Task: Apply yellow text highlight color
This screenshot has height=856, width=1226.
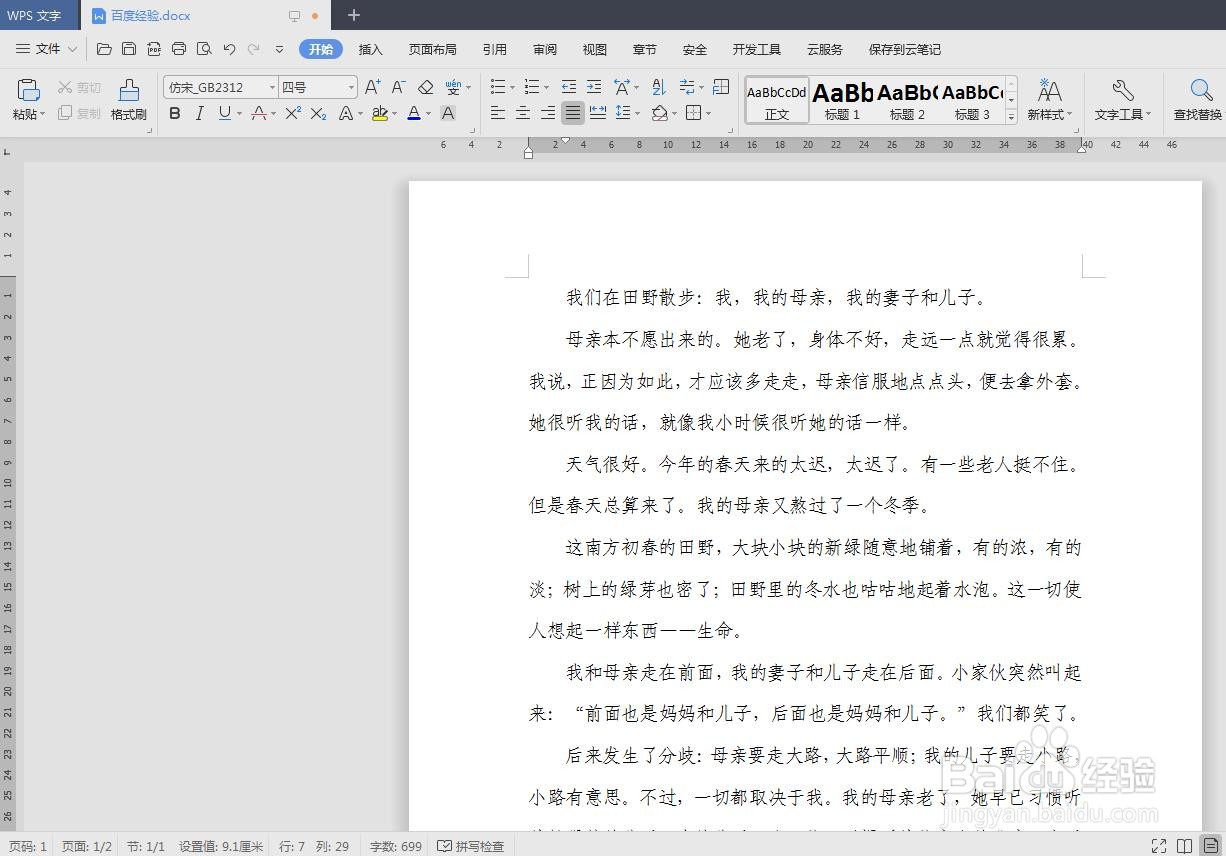Action: point(379,114)
